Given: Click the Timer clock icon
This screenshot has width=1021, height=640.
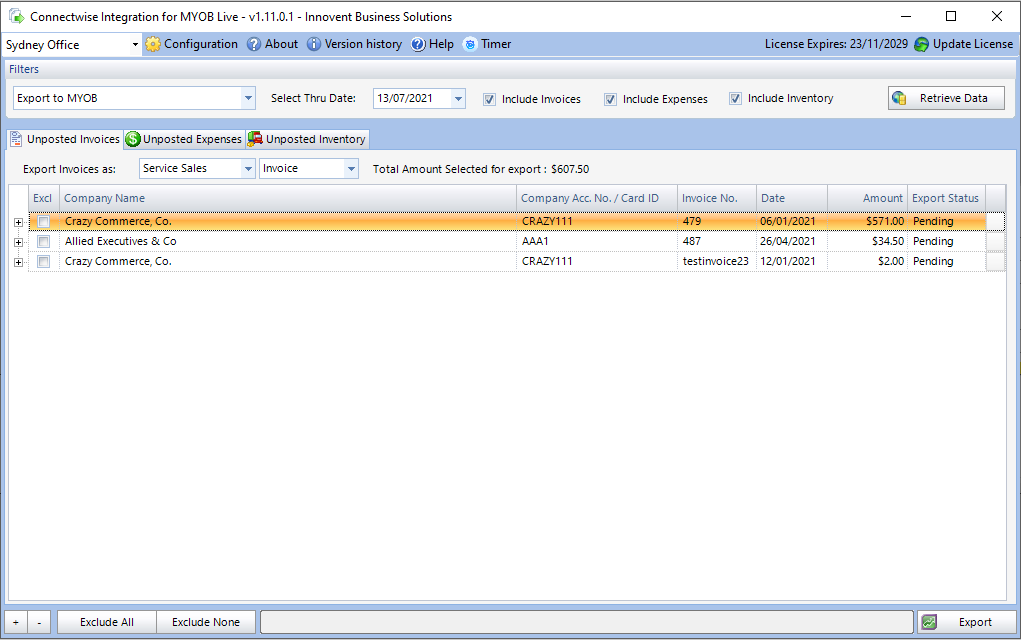Looking at the screenshot, I should [x=470, y=44].
